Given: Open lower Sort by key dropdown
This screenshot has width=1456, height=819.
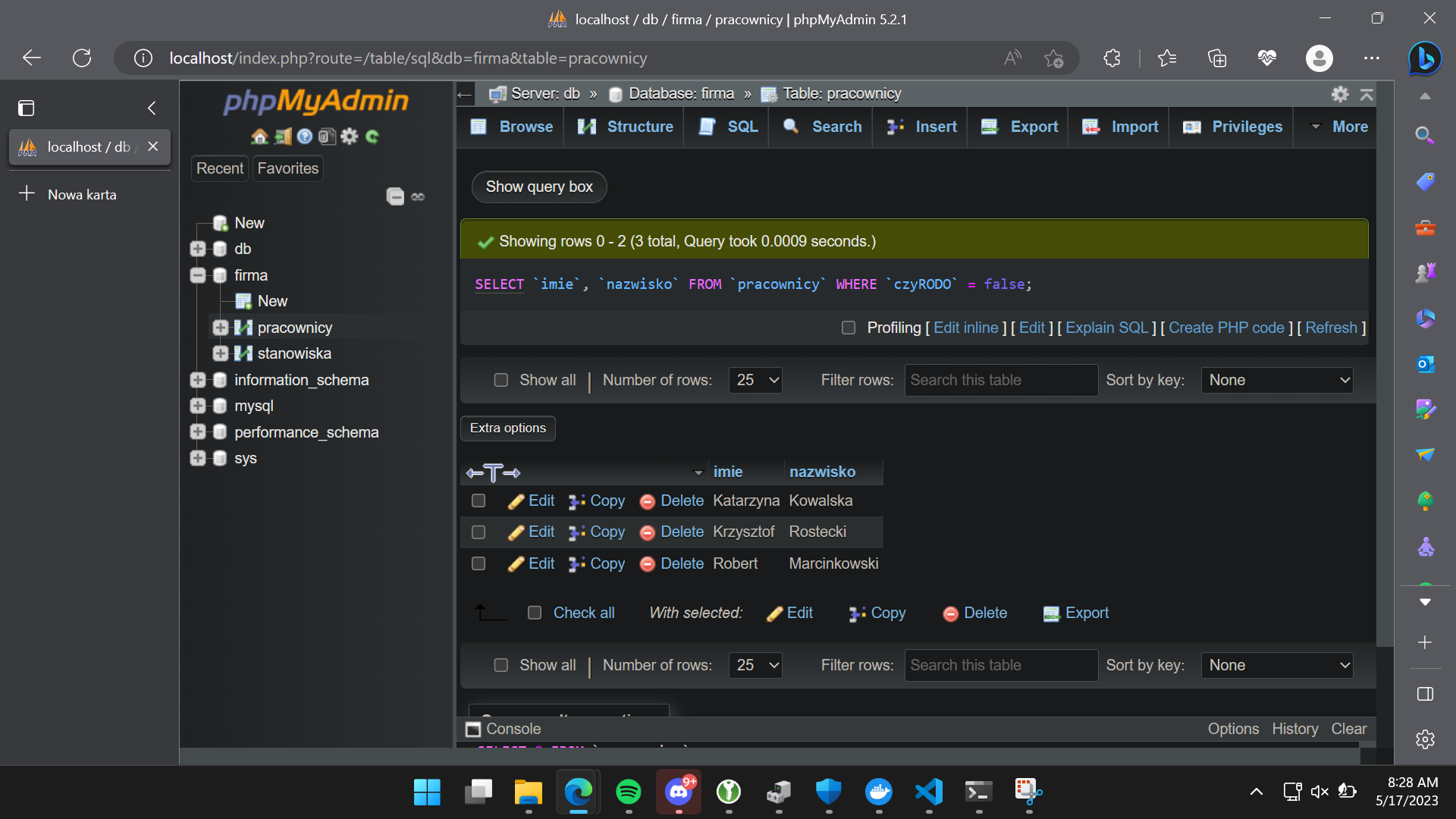Looking at the screenshot, I should tap(1277, 666).
